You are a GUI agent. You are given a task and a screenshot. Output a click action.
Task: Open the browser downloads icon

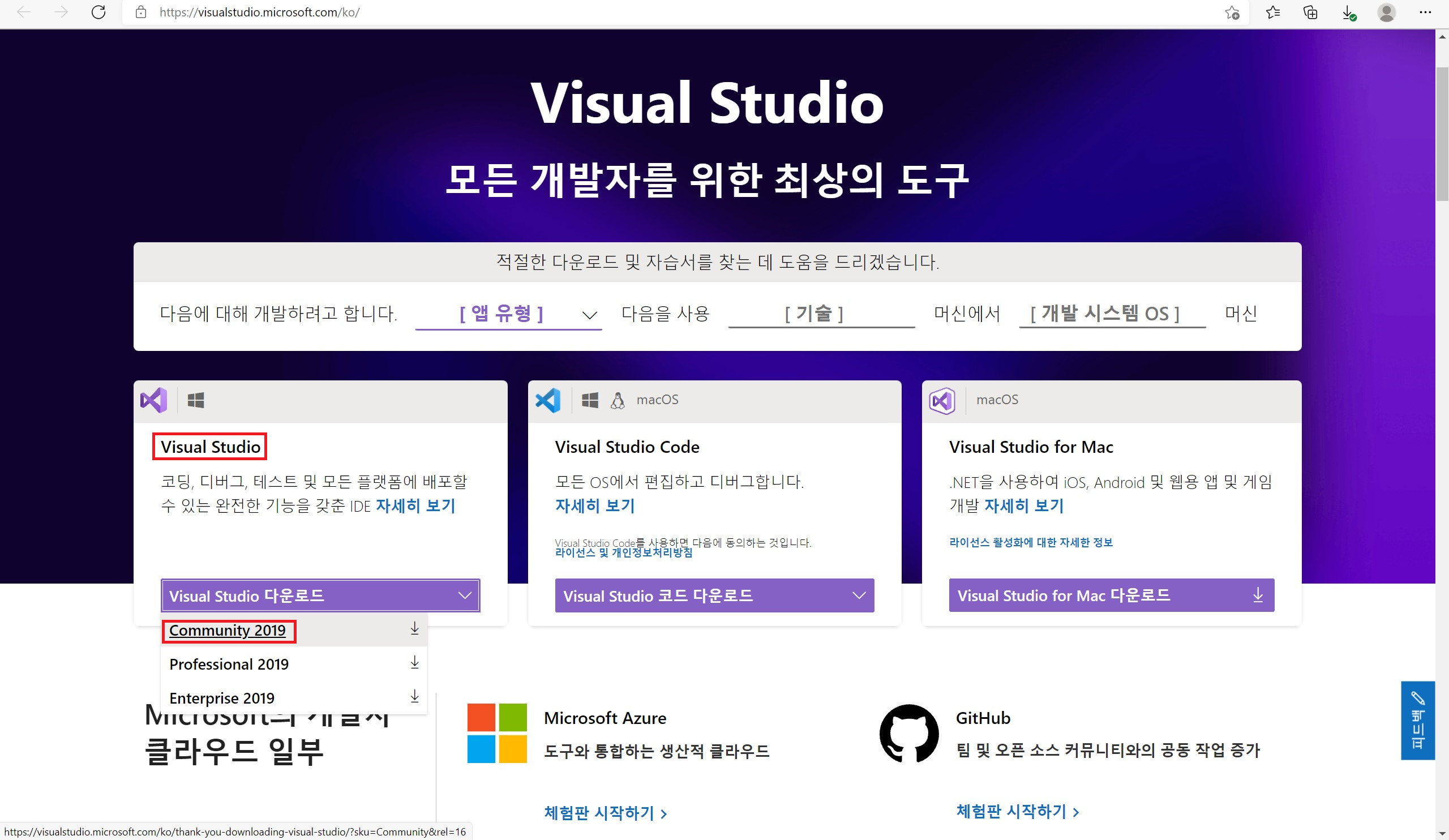1348,12
